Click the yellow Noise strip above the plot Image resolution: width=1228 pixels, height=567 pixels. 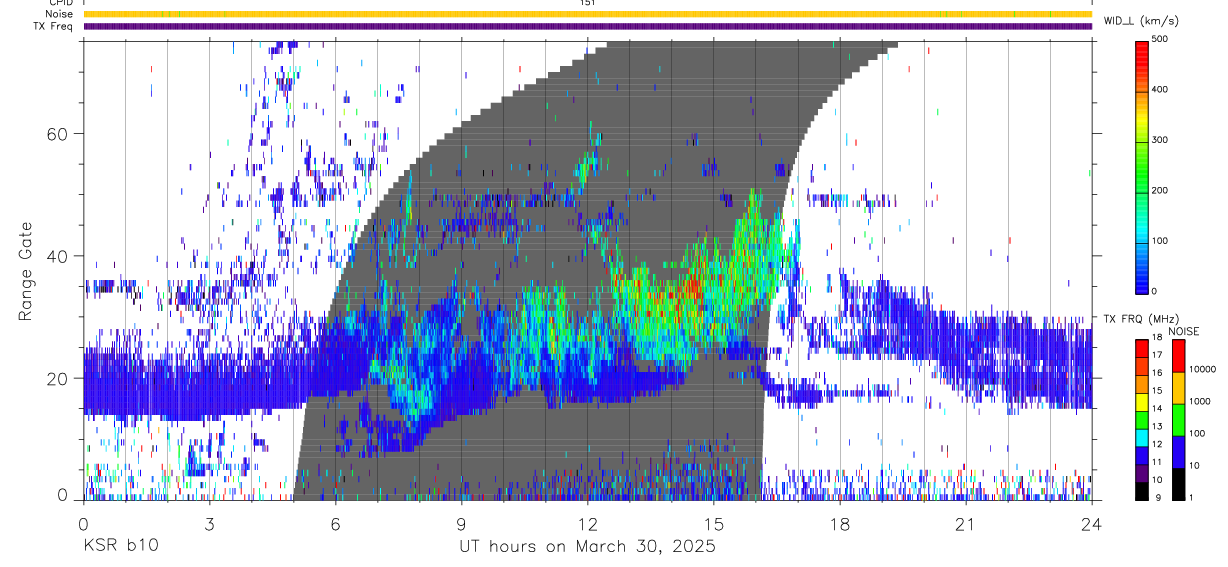(x=587, y=14)
